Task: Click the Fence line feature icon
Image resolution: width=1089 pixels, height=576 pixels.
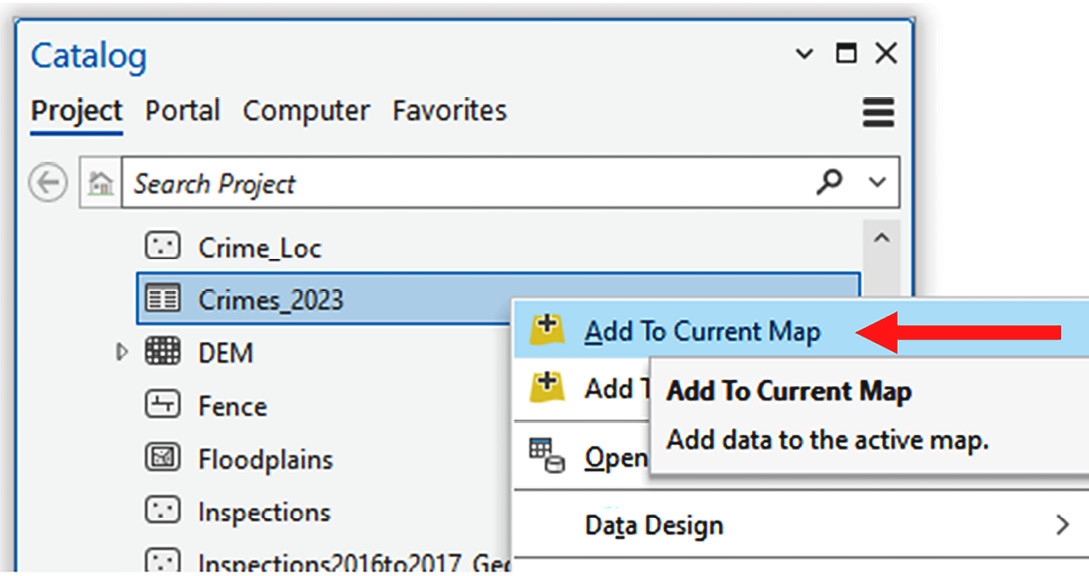Action: tap(163, 404)
